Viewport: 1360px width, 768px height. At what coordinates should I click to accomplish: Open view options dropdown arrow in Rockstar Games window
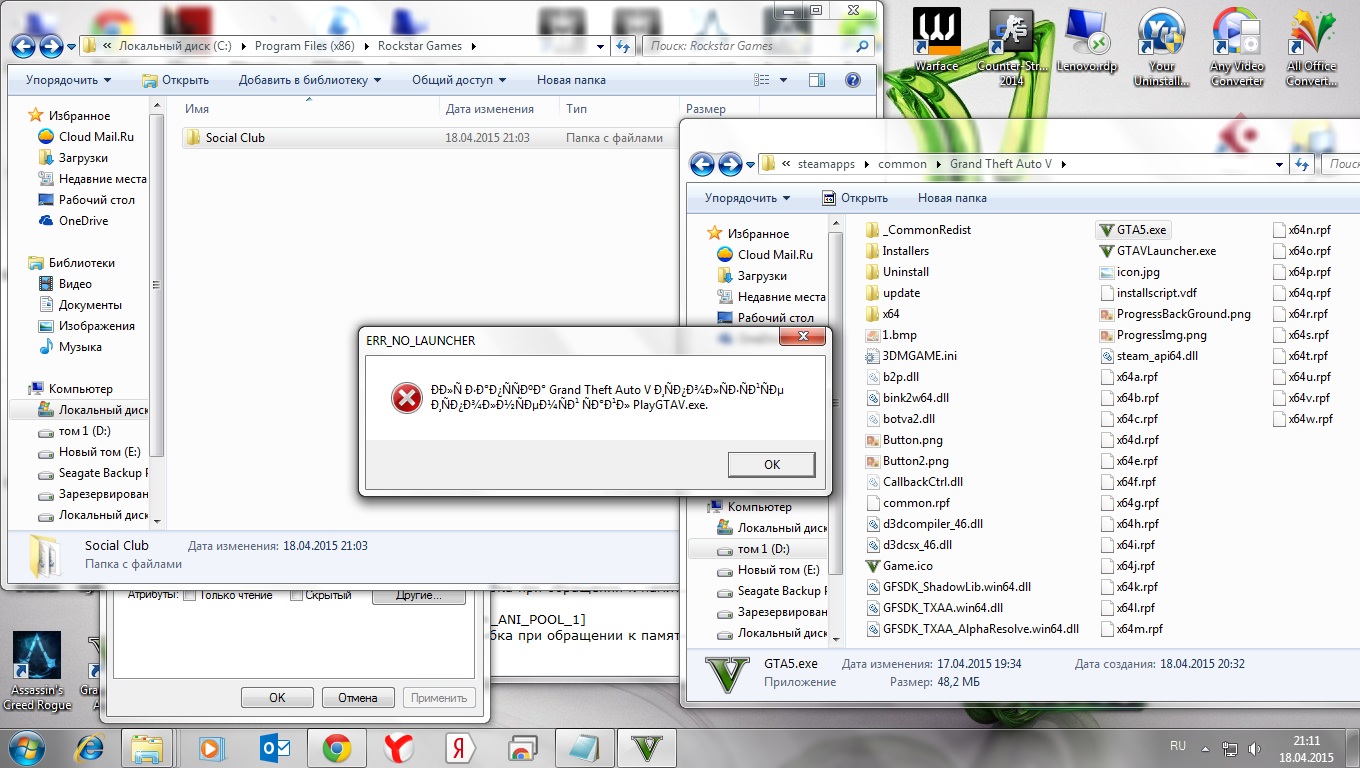[783, 80]
